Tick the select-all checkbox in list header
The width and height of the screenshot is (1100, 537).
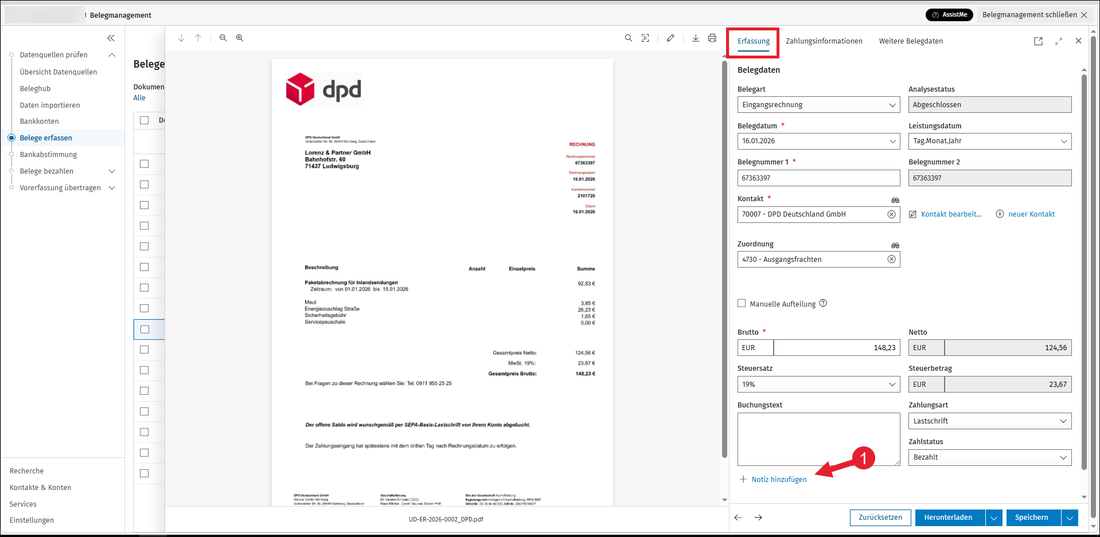[145, 120]
